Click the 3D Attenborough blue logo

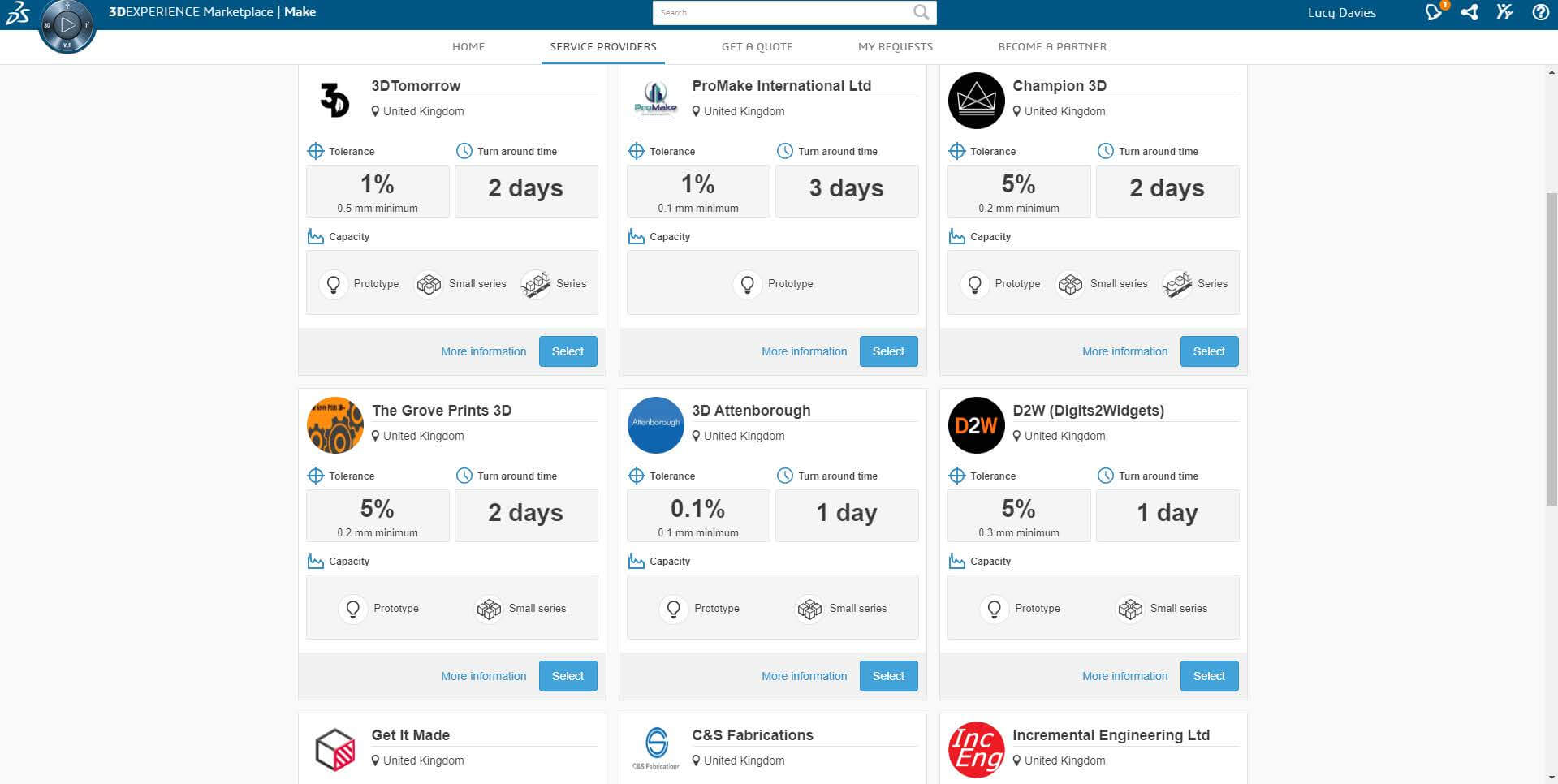[656, 425]
